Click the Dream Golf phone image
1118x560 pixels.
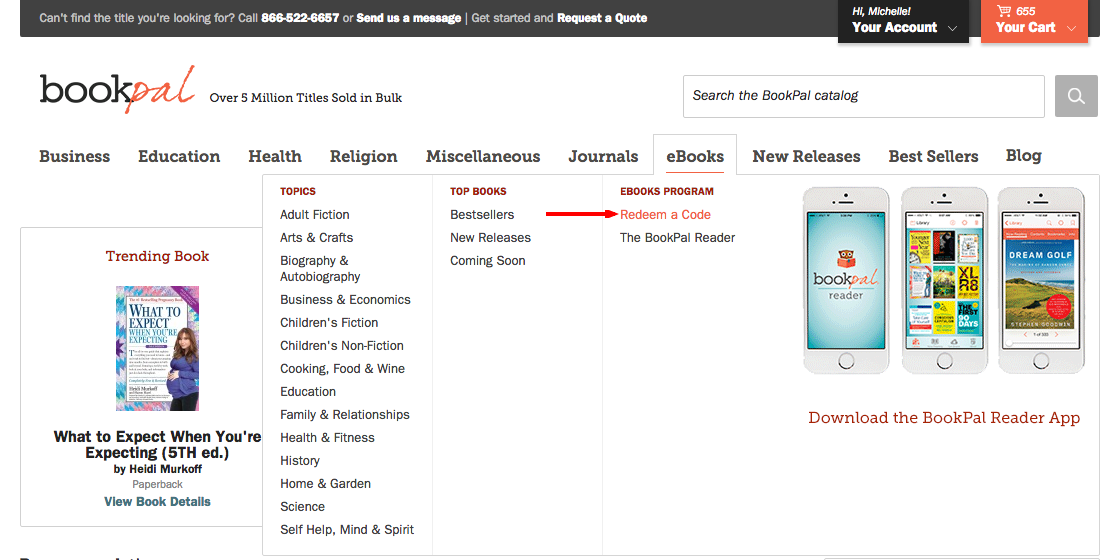coord(1041,280)
